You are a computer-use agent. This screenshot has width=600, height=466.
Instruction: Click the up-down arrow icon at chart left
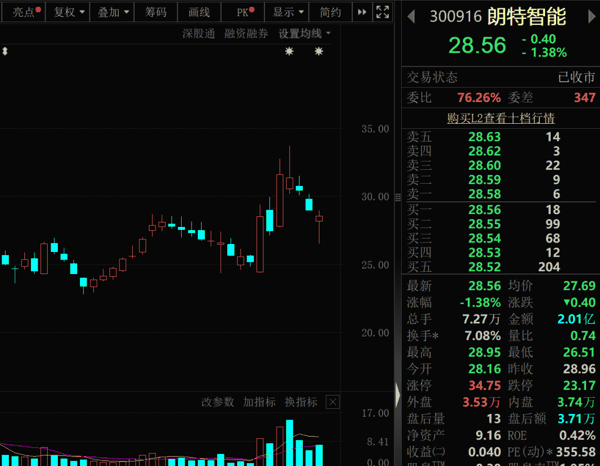[x=5, y=51]
